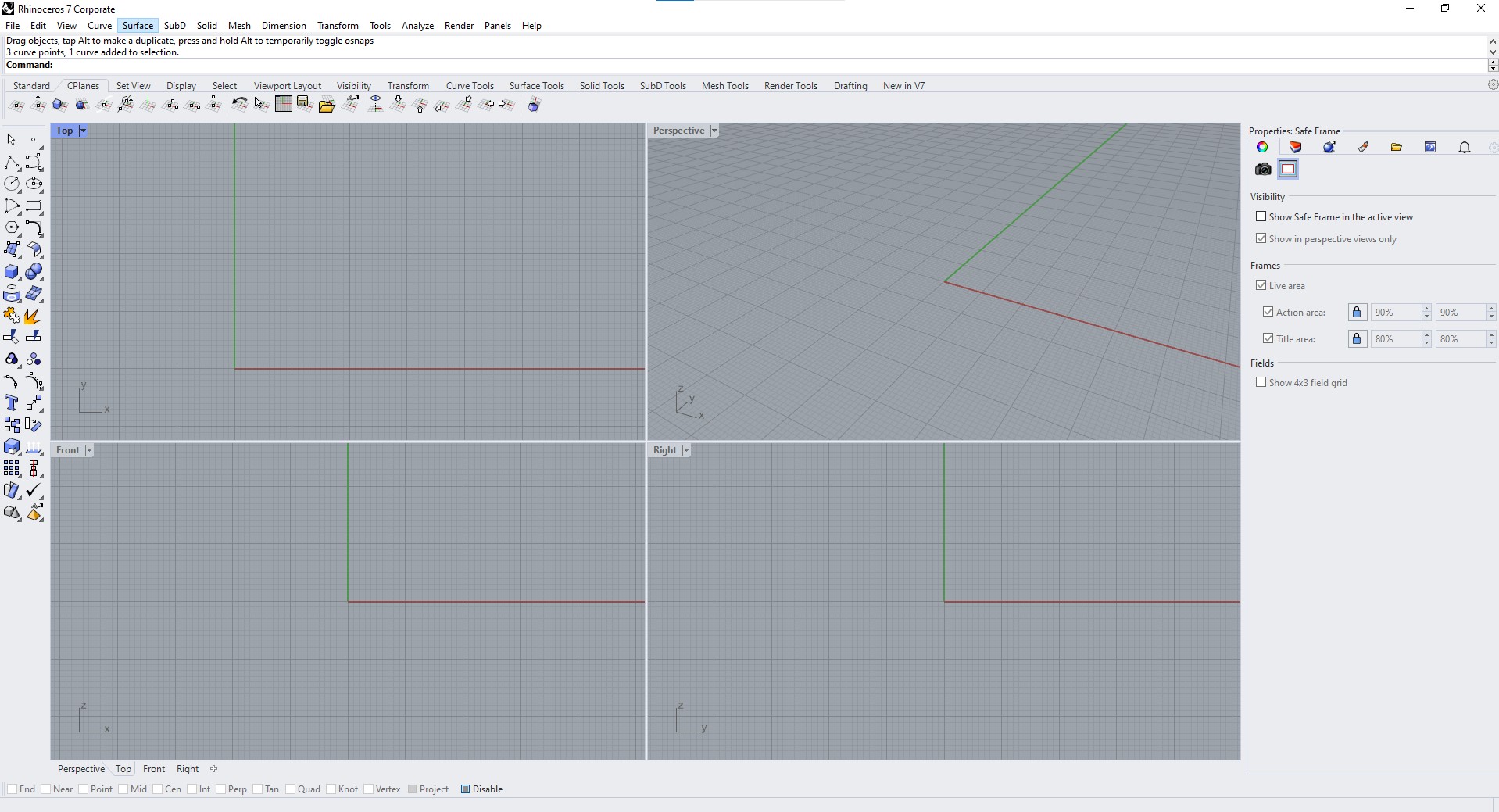This screenshot has height=812, width=1499.
Task: Click the checkmark Check objects icon
Action: (x=34, y=491)
